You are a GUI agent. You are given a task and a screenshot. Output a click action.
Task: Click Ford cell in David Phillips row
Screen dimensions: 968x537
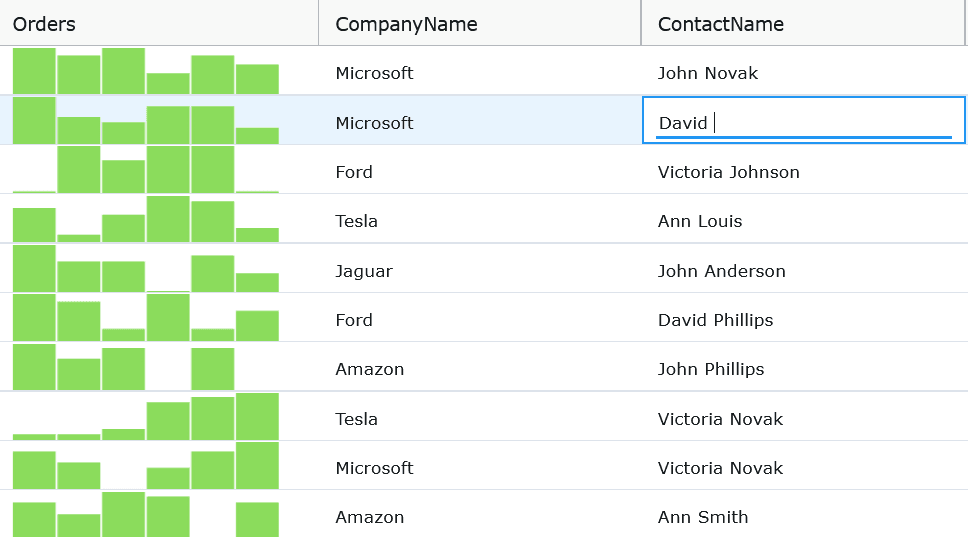[480, 318]
